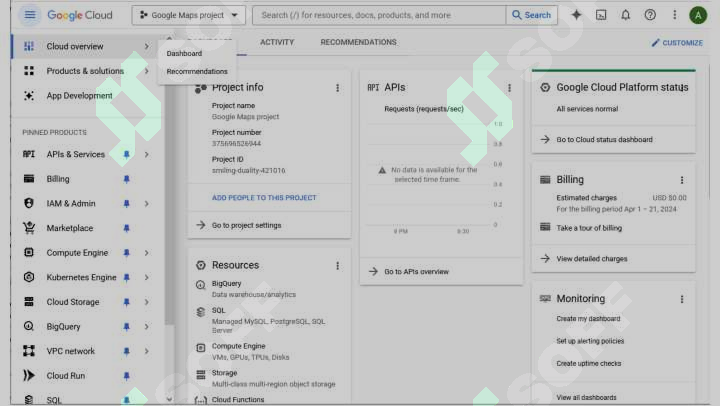Open the notifications bell
Screen dimensions: 720x406
(625, 15)
